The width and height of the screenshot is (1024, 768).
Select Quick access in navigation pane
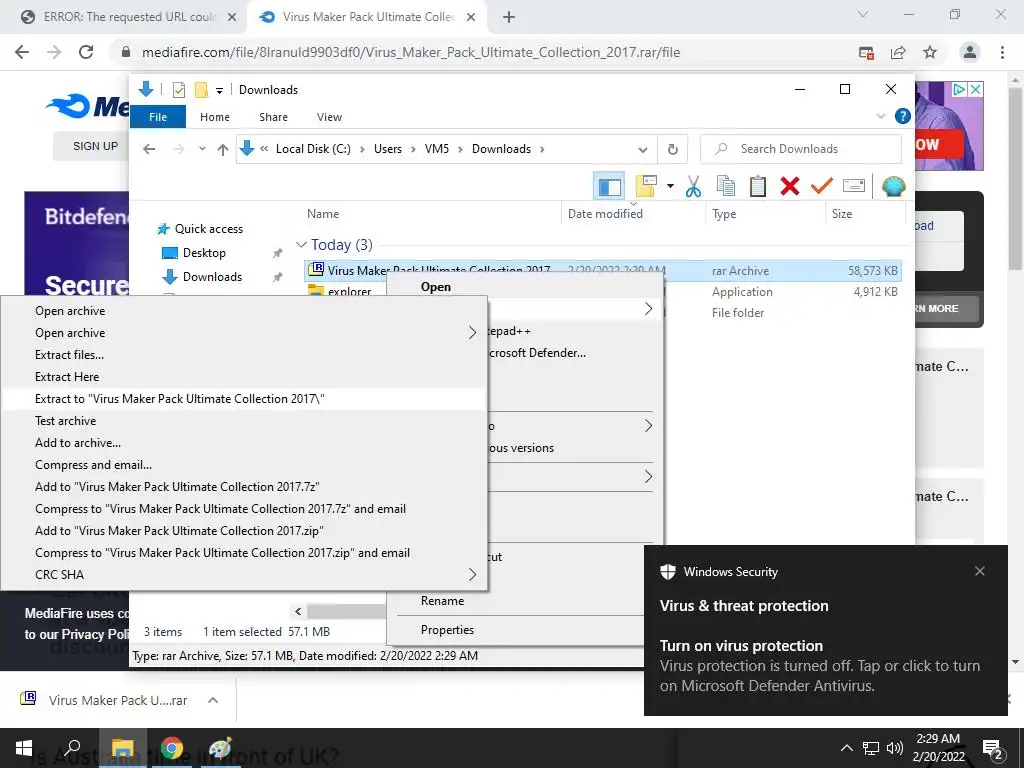[x=208, y=229]
